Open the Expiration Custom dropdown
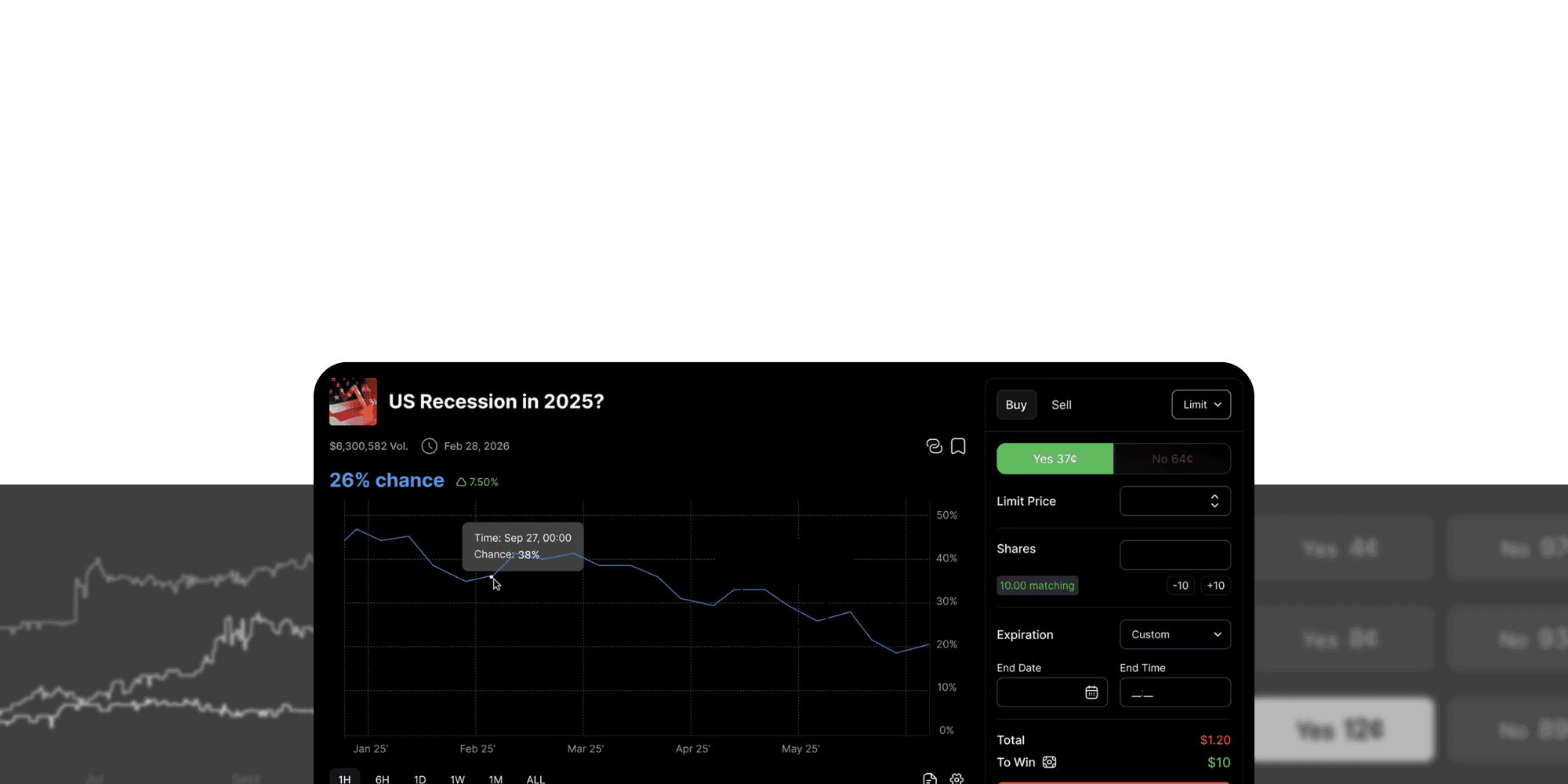 pos(1175,634)
